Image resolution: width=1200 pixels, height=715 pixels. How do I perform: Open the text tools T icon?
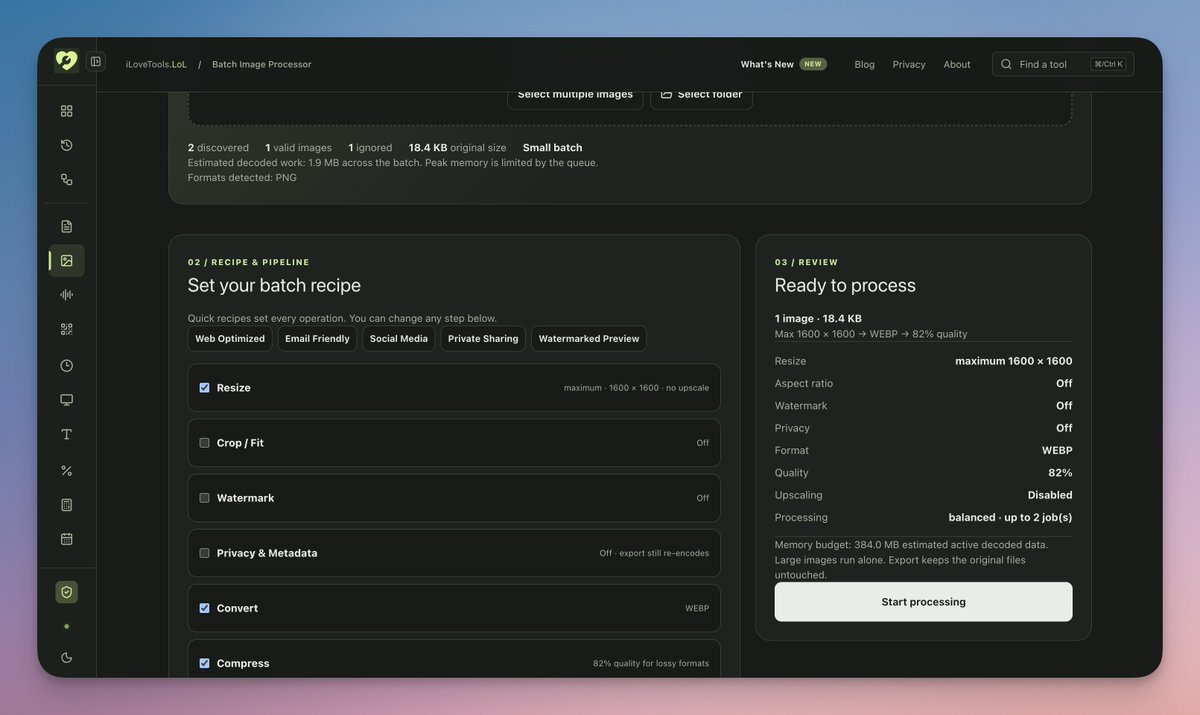pyautogui.click(x=67, y=434)
